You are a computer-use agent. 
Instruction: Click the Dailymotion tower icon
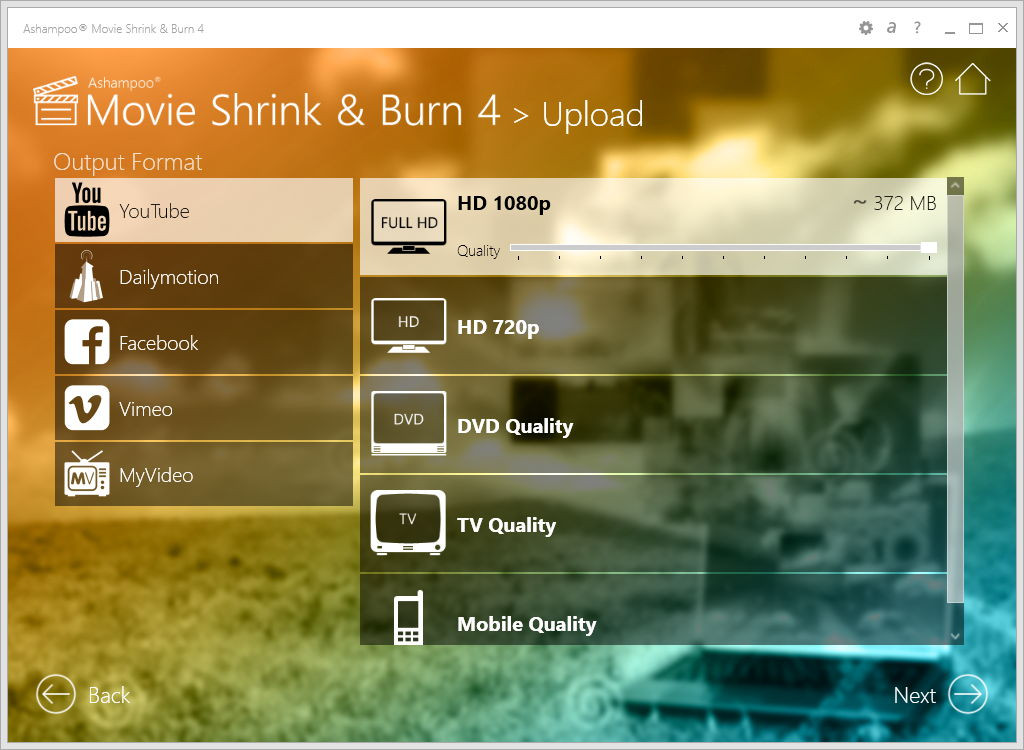point(87,276)
